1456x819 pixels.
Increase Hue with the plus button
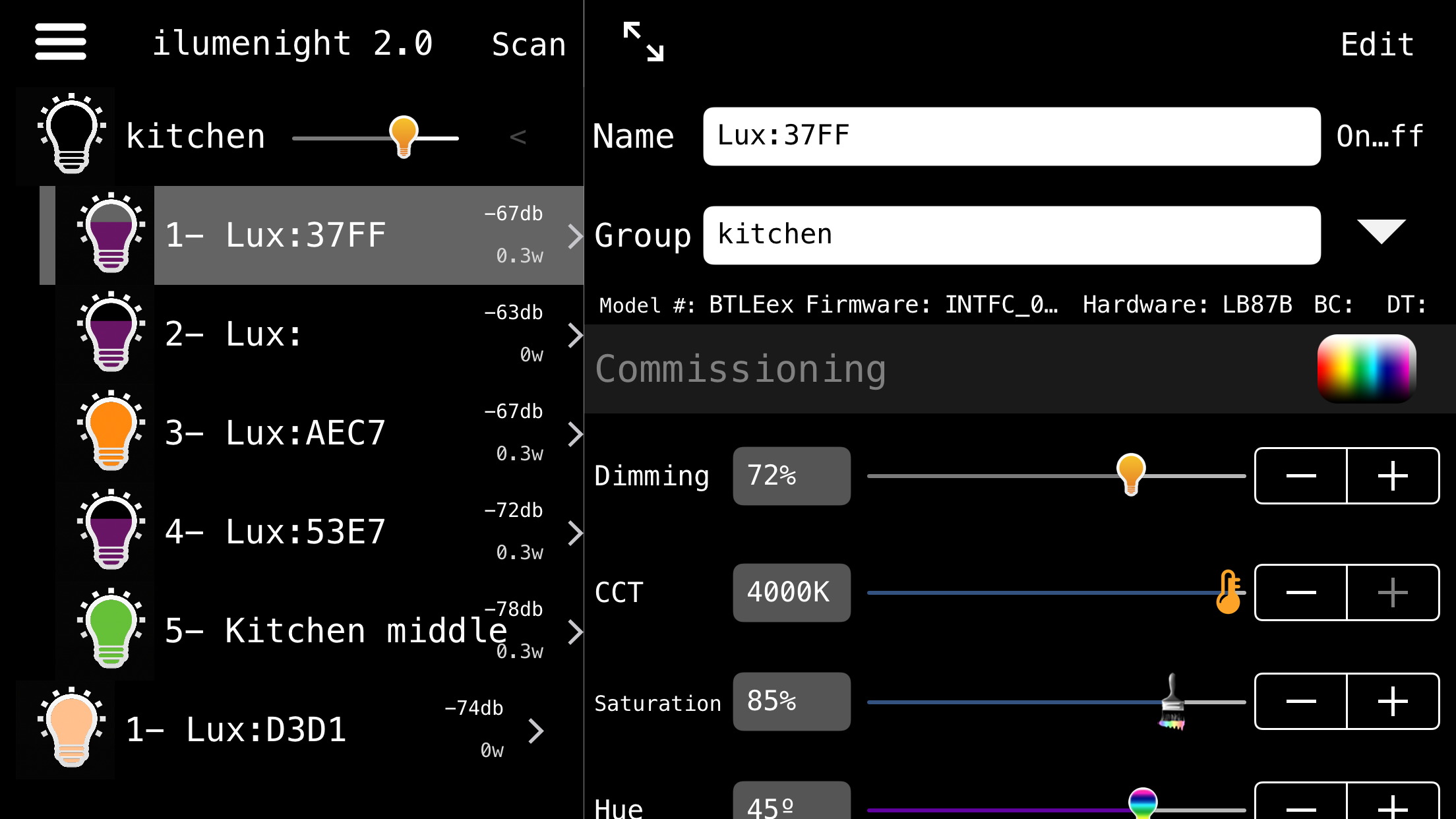click(1393, 801)
